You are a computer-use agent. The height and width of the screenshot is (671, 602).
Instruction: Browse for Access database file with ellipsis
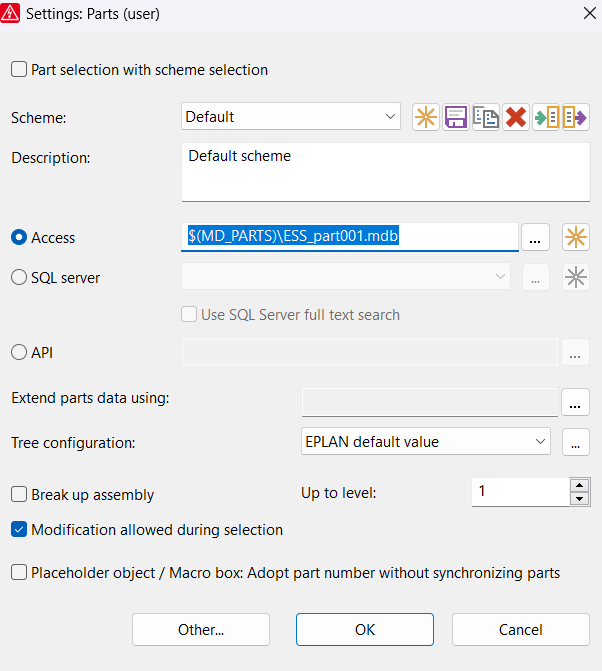(x=535, y=237)
